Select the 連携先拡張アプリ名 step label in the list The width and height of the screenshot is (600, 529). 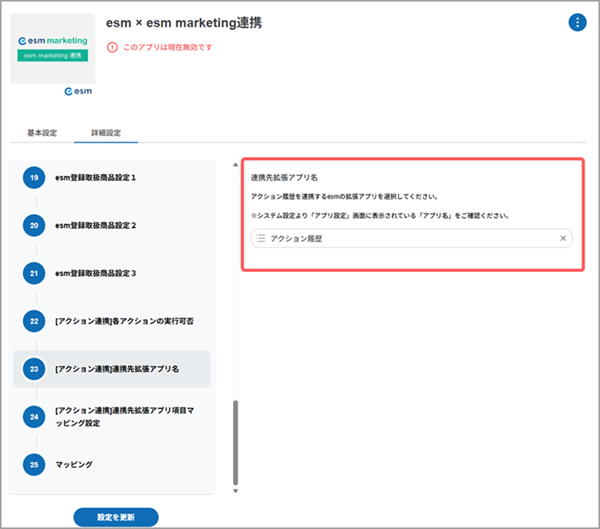[x=117, y=369]
